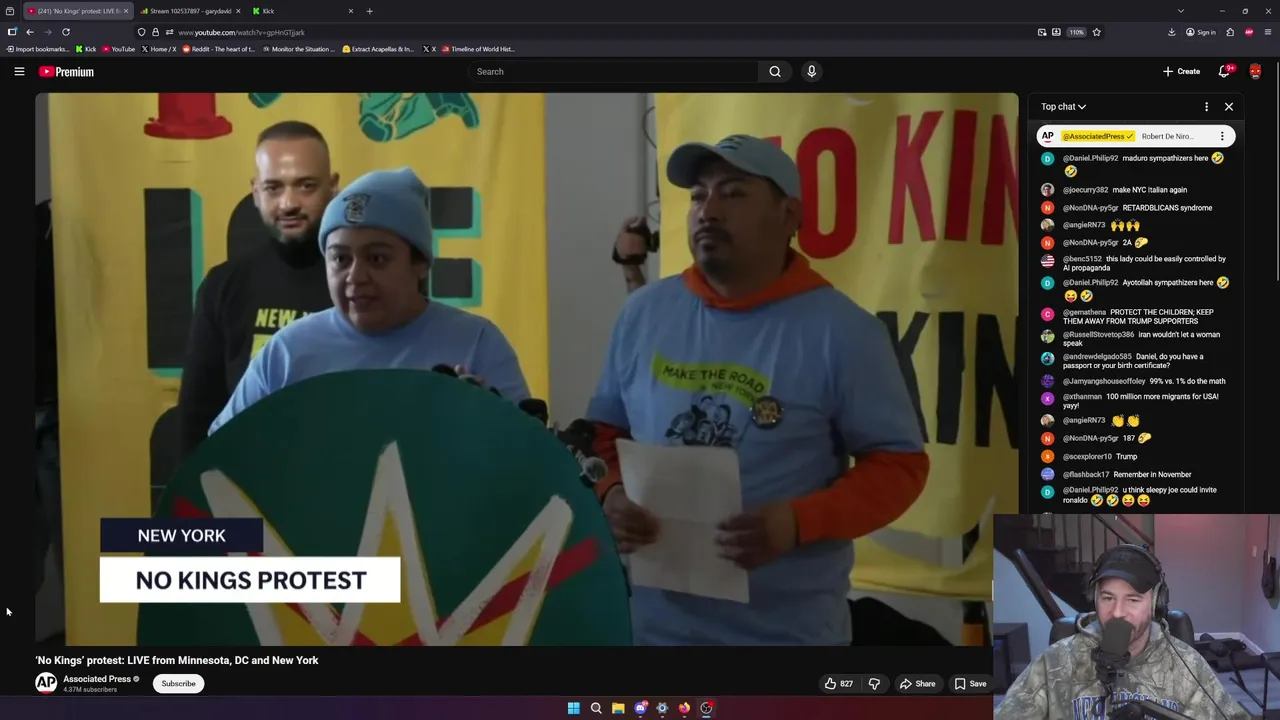Open Associated Press channel avatar
The width and height of the screenshot is (1280, 720).
click(x=46, y=683)
